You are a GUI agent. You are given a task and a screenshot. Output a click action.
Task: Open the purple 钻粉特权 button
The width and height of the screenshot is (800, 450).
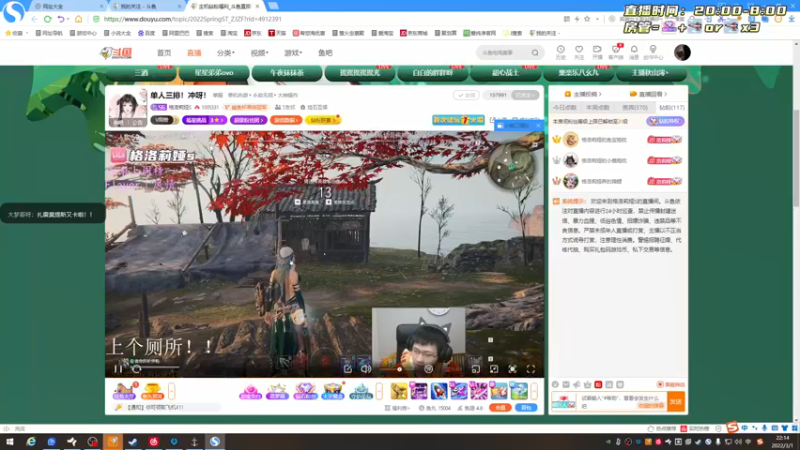665,121
